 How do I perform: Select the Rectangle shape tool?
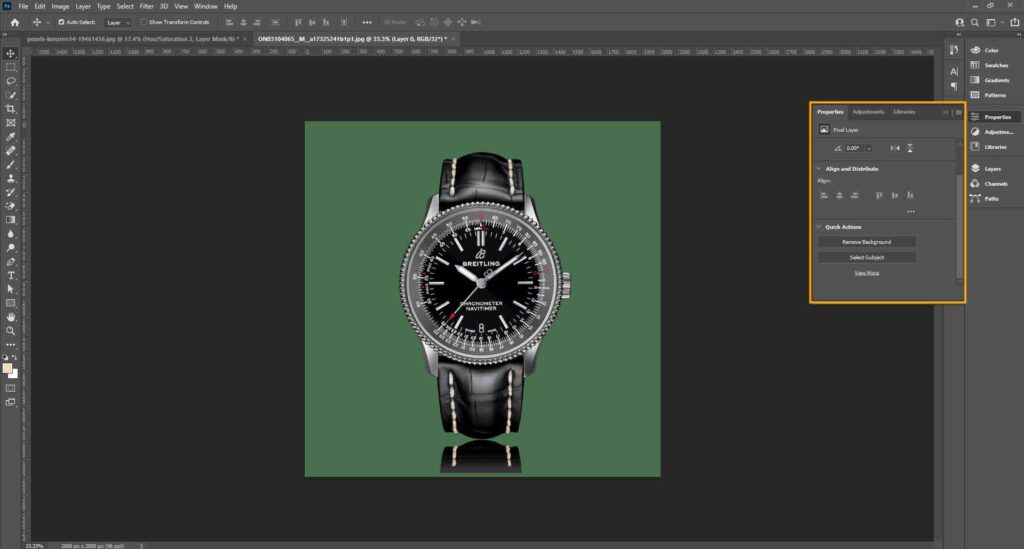[10, 303]
